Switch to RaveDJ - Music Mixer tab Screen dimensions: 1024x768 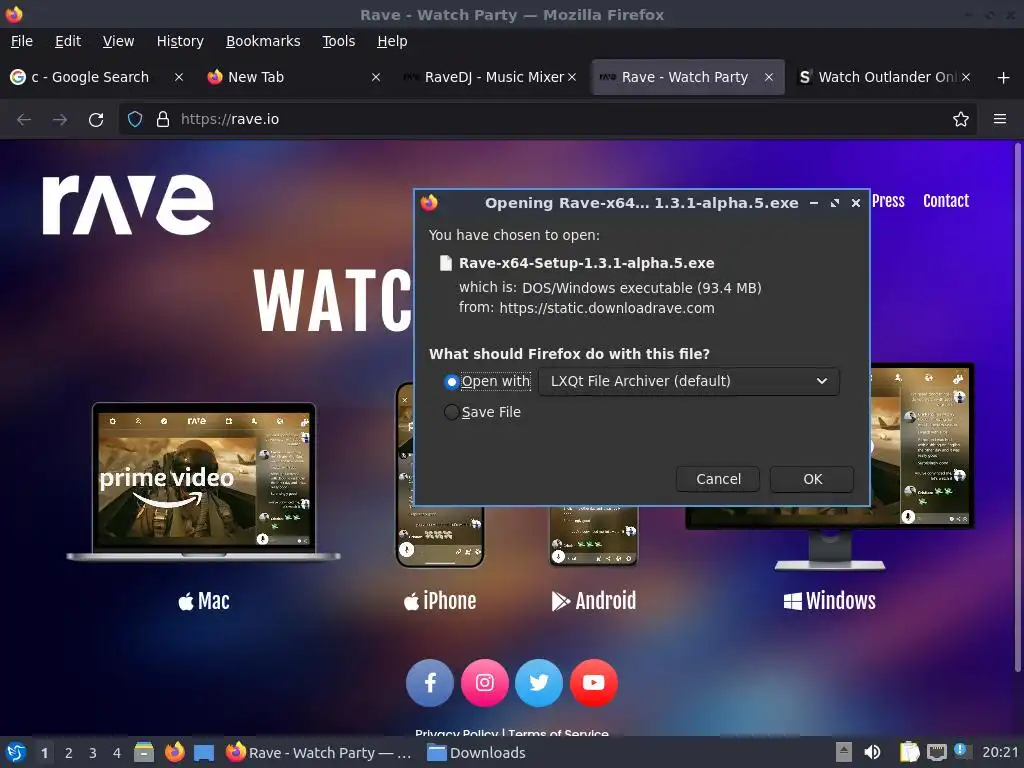coord(490,77)
